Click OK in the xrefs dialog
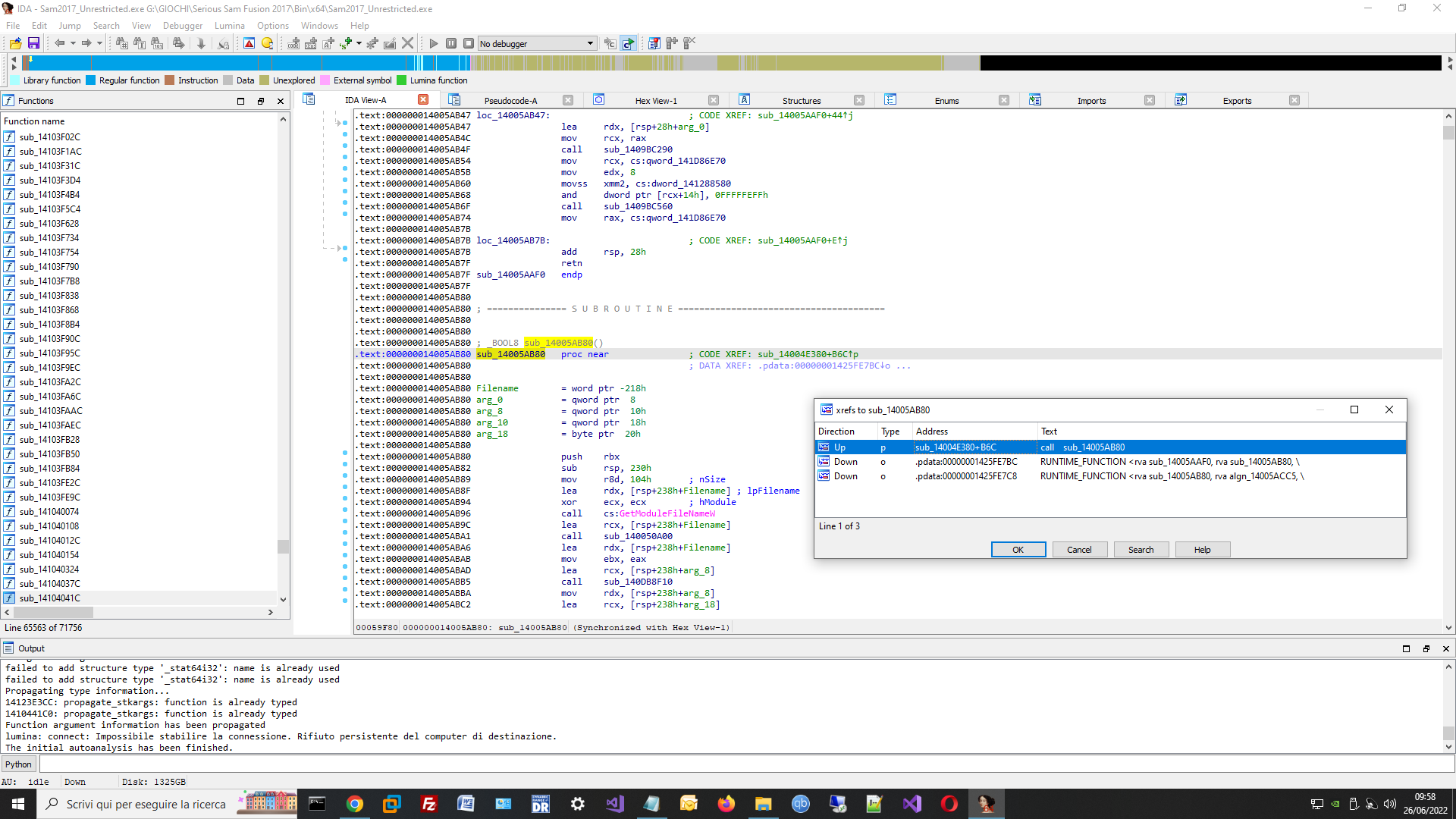Image resolution: width=1456 pixels, height=819 pixels. [1018, 550]
